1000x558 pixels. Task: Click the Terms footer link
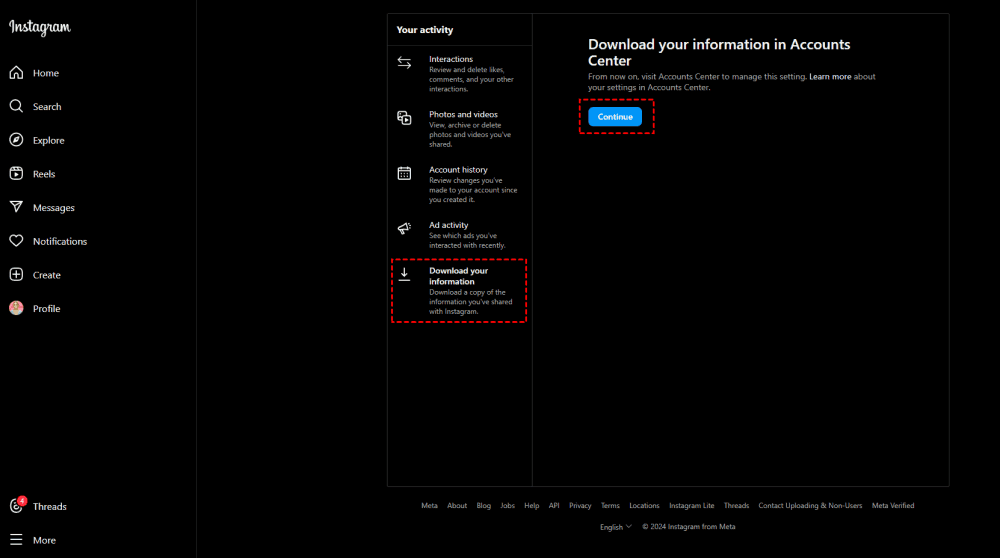[610, 506]
